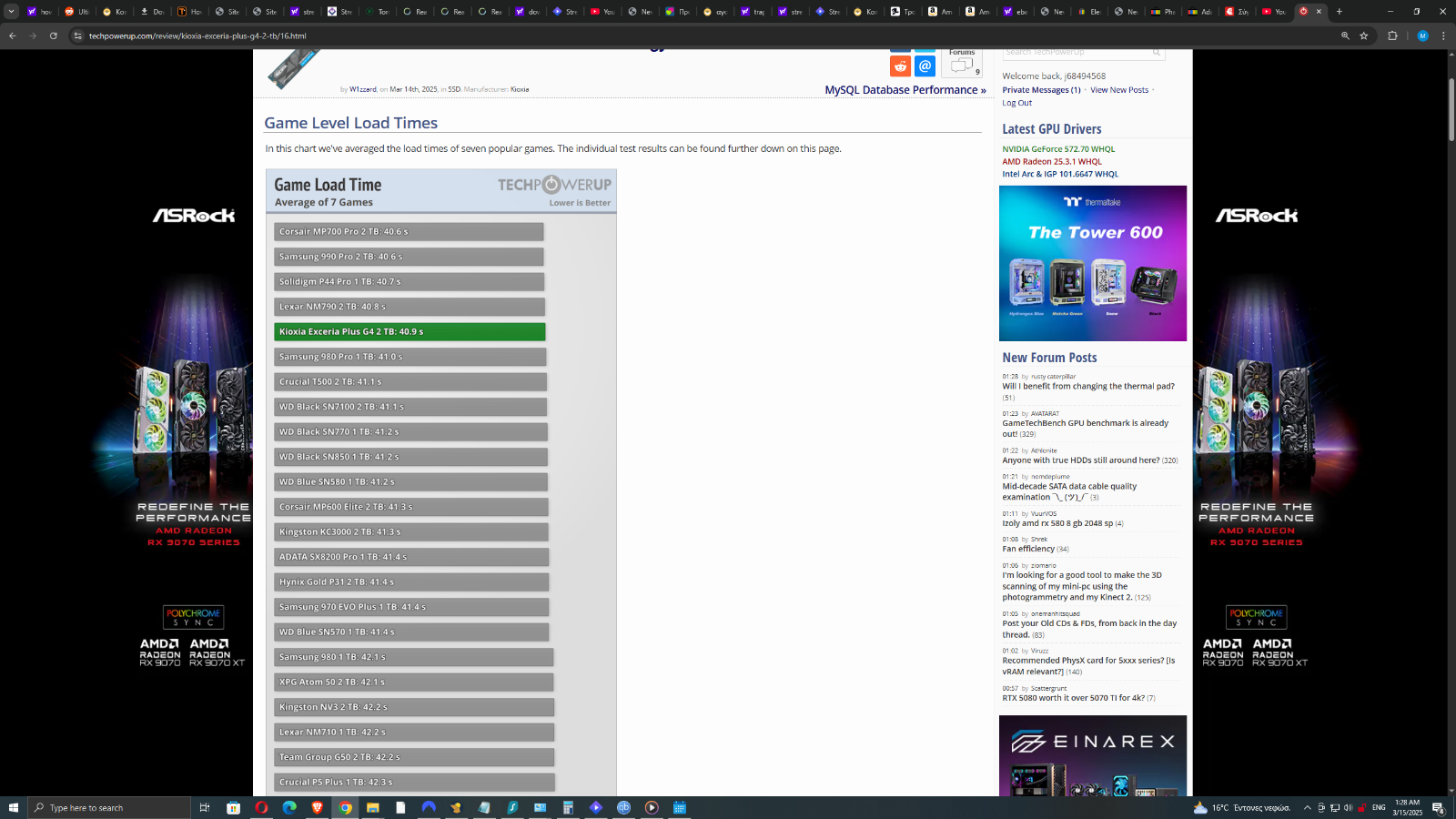
Task: Show hidden system tray icons chevron
Action: tap(1308, 807)
